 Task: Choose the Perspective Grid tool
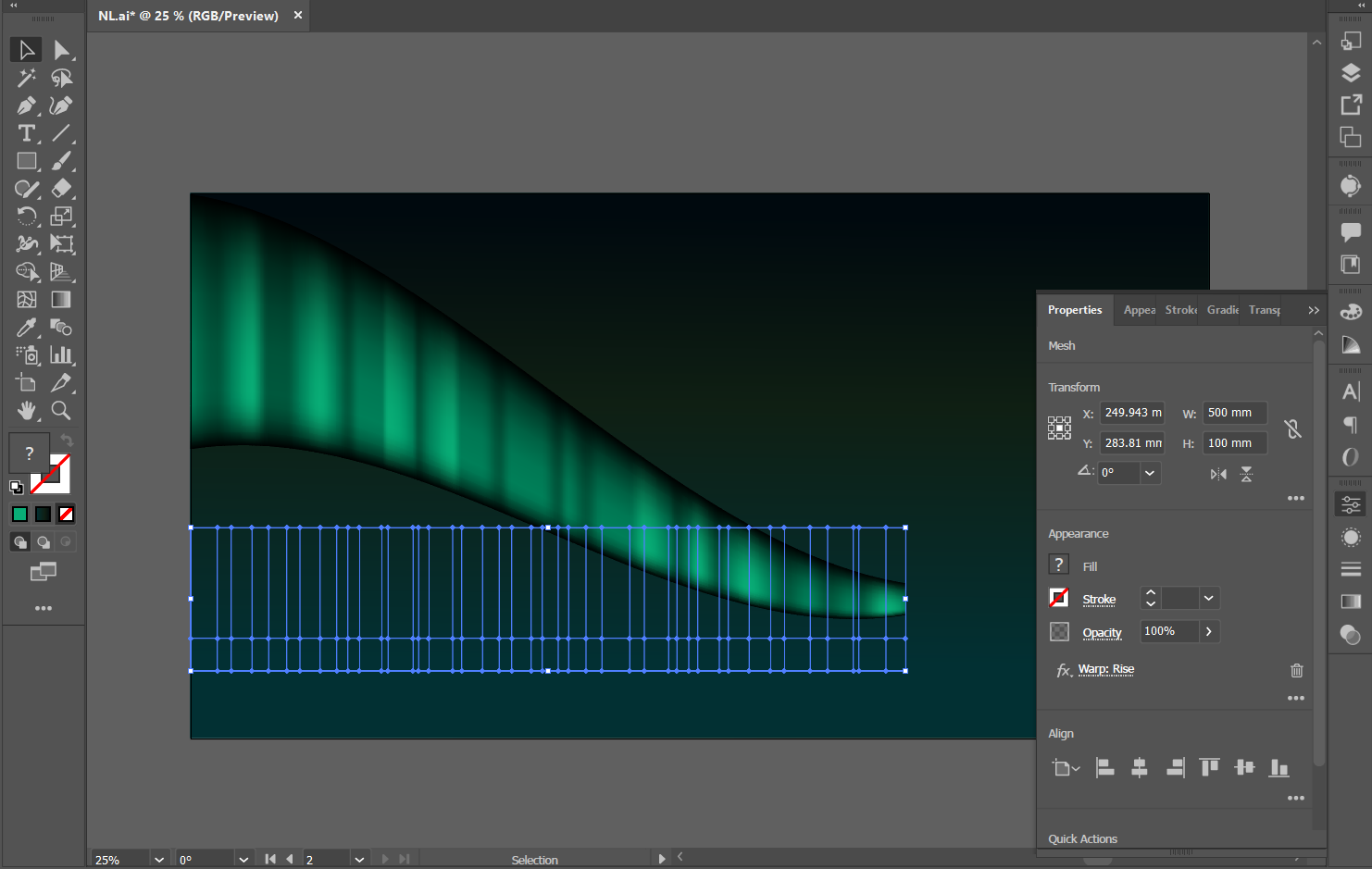pos(61,272)
